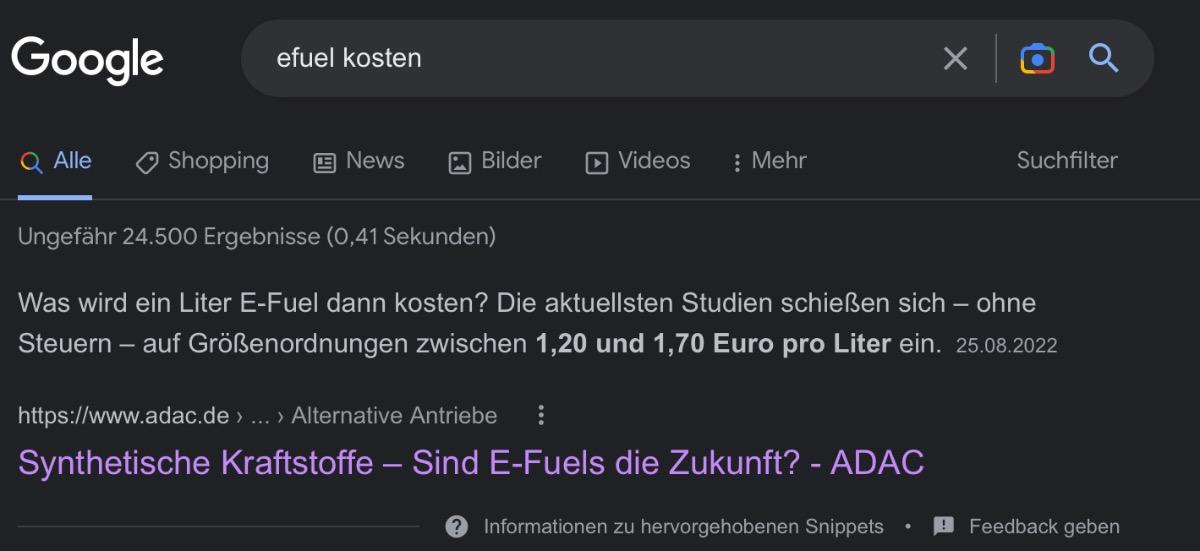Open the Suchfilter options
Viewport: 1200px width, 551px height.
pyautogui.click(x=1066, y=161)
